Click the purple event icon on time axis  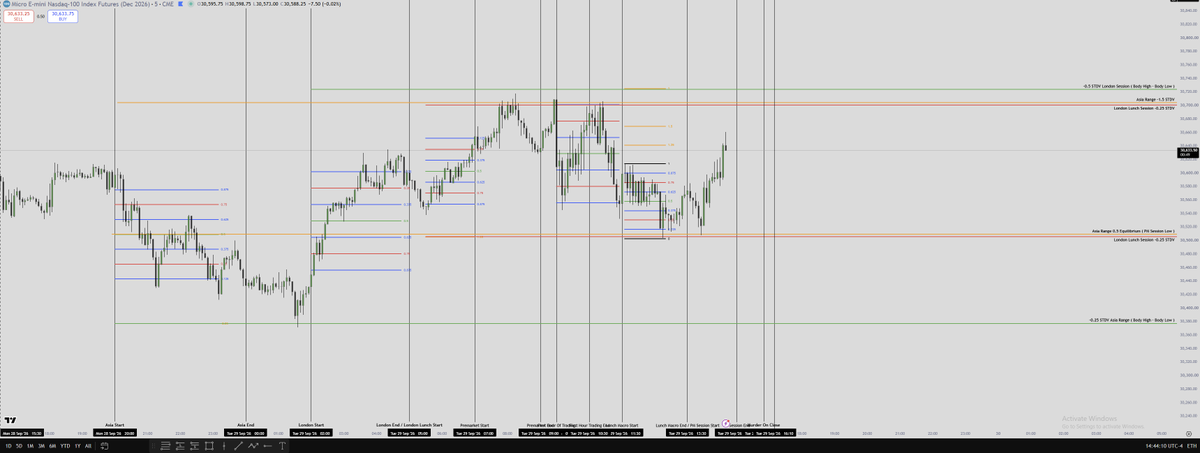725,423
